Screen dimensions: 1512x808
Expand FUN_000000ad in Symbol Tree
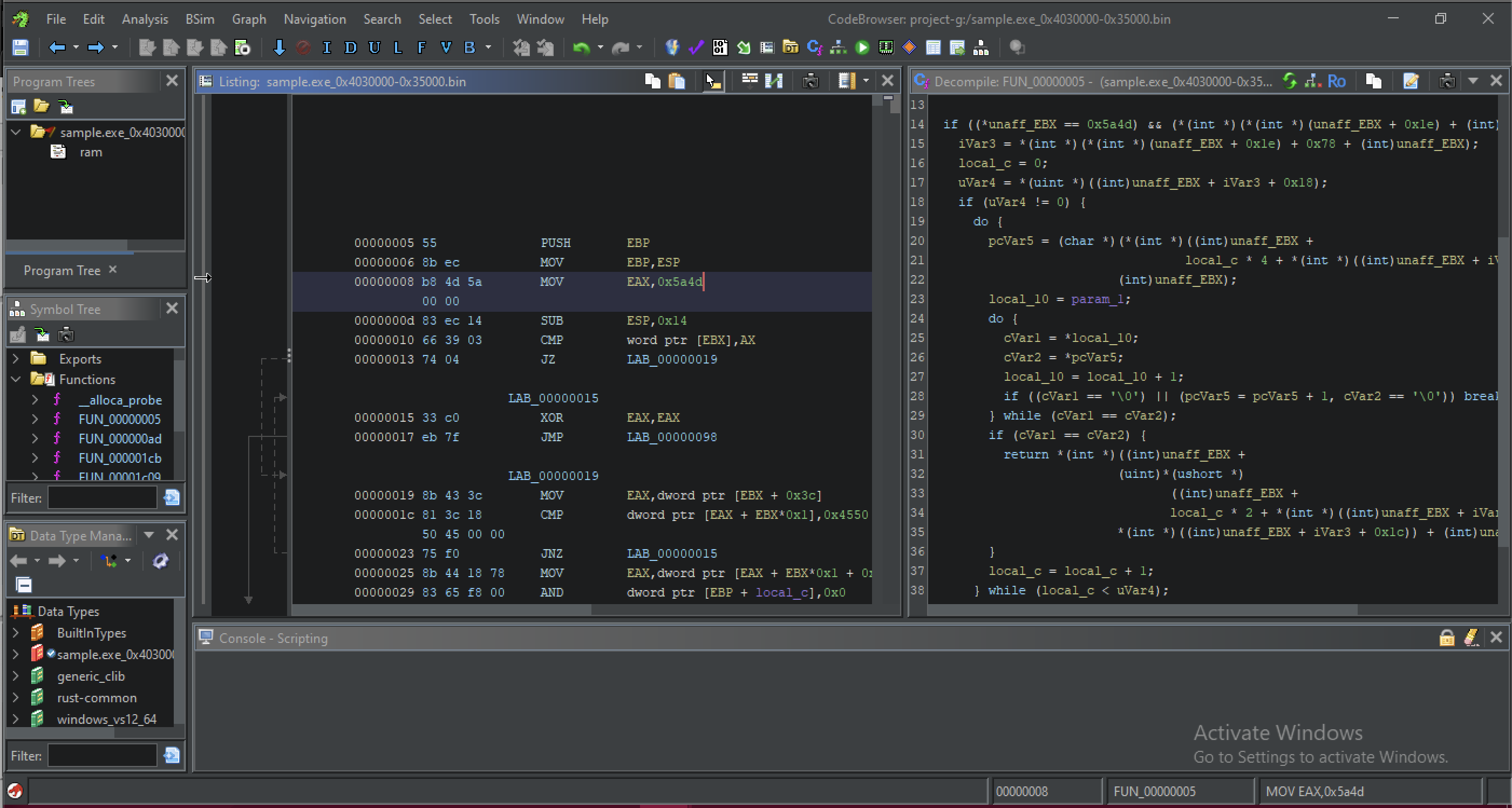pos(35,439)
